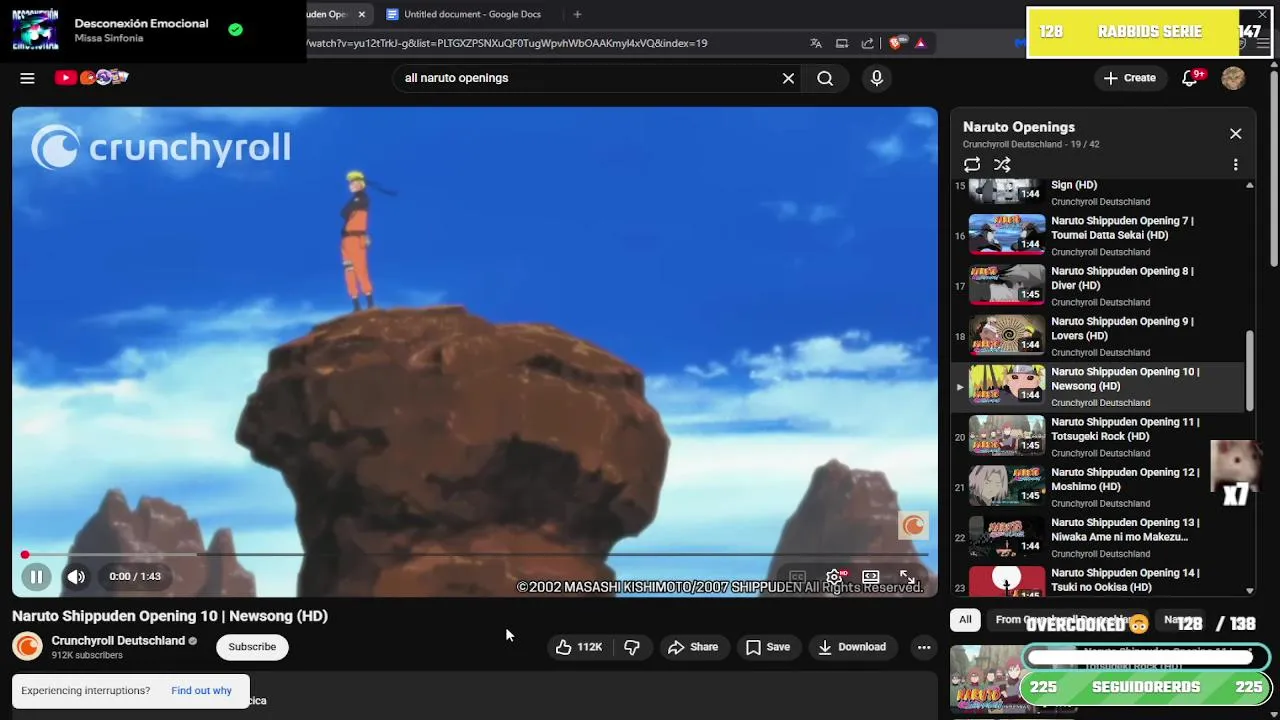Open player settings gear

[834, 577]
